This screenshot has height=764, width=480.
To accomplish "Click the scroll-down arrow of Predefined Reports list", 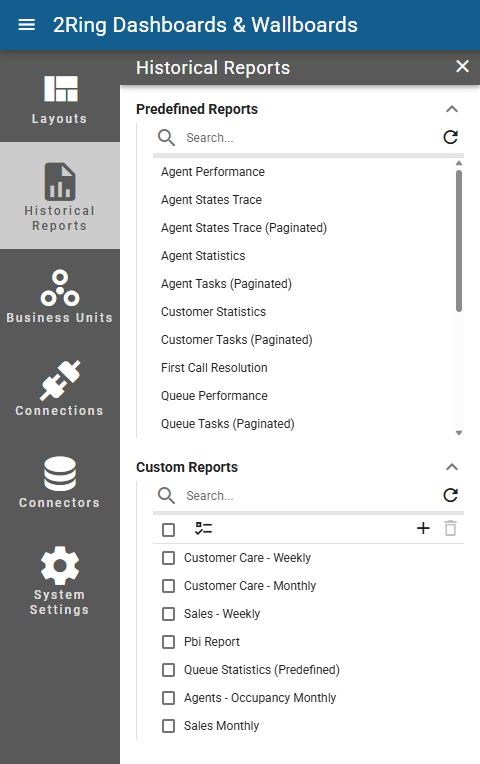I will point(459,433).
